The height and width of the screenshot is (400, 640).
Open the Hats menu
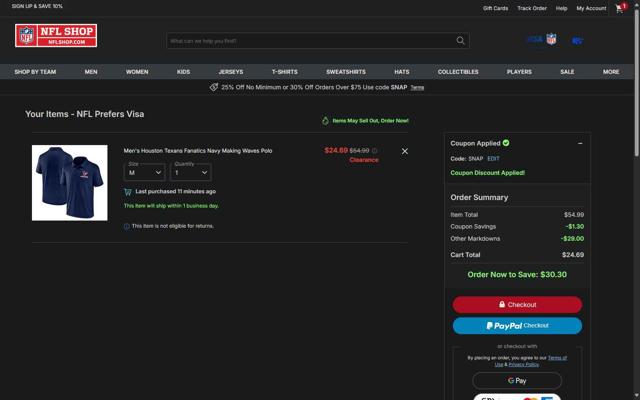coord(402,72)
